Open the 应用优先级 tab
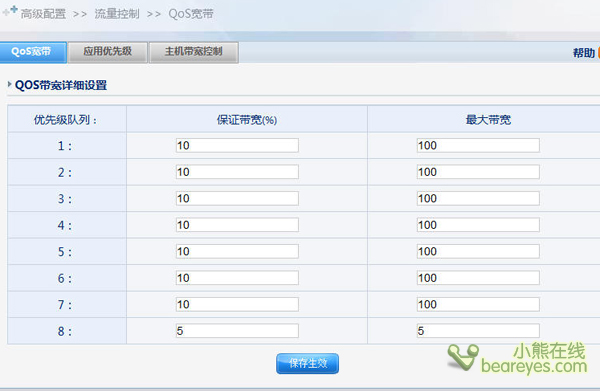The height and width of the screenshot is (391, 600). (108, 52)
